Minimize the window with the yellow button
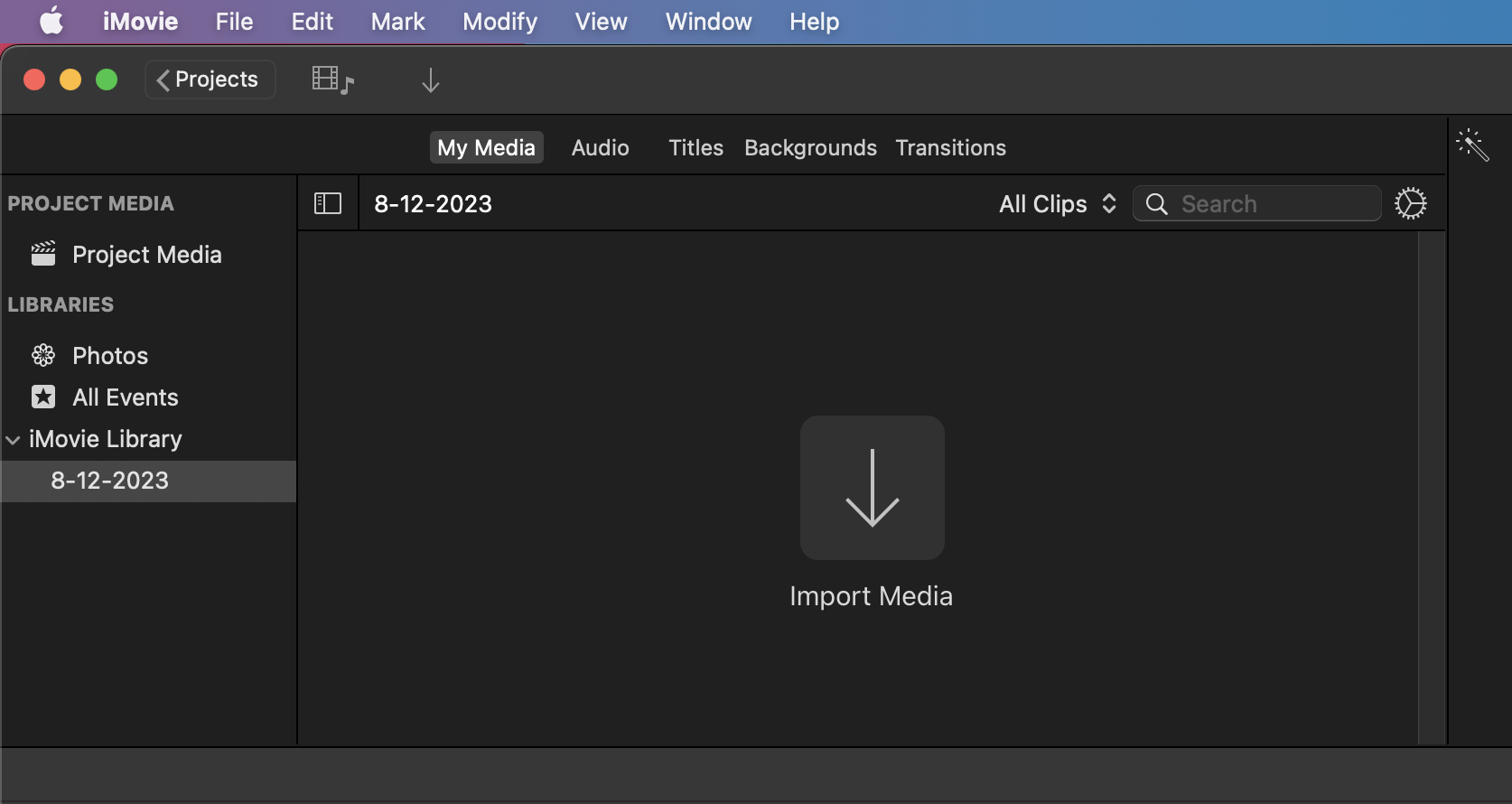 coord(70,79)
